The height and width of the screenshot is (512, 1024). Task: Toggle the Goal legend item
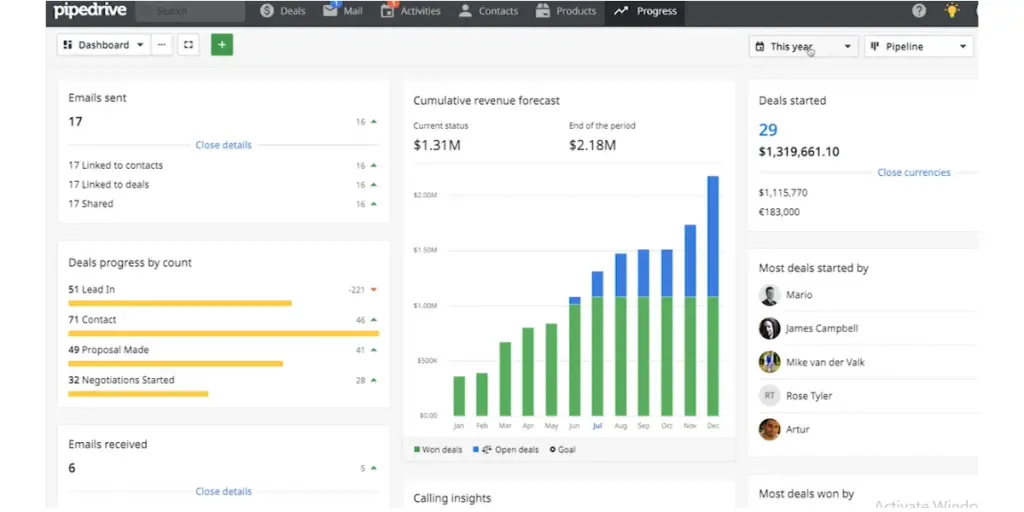tap(562, 450)
